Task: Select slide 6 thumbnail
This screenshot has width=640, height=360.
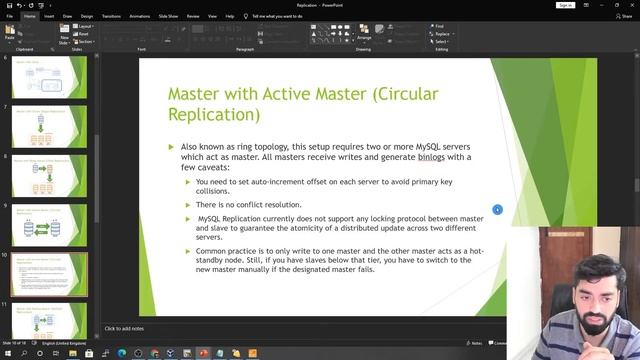Action: [49, 77]
